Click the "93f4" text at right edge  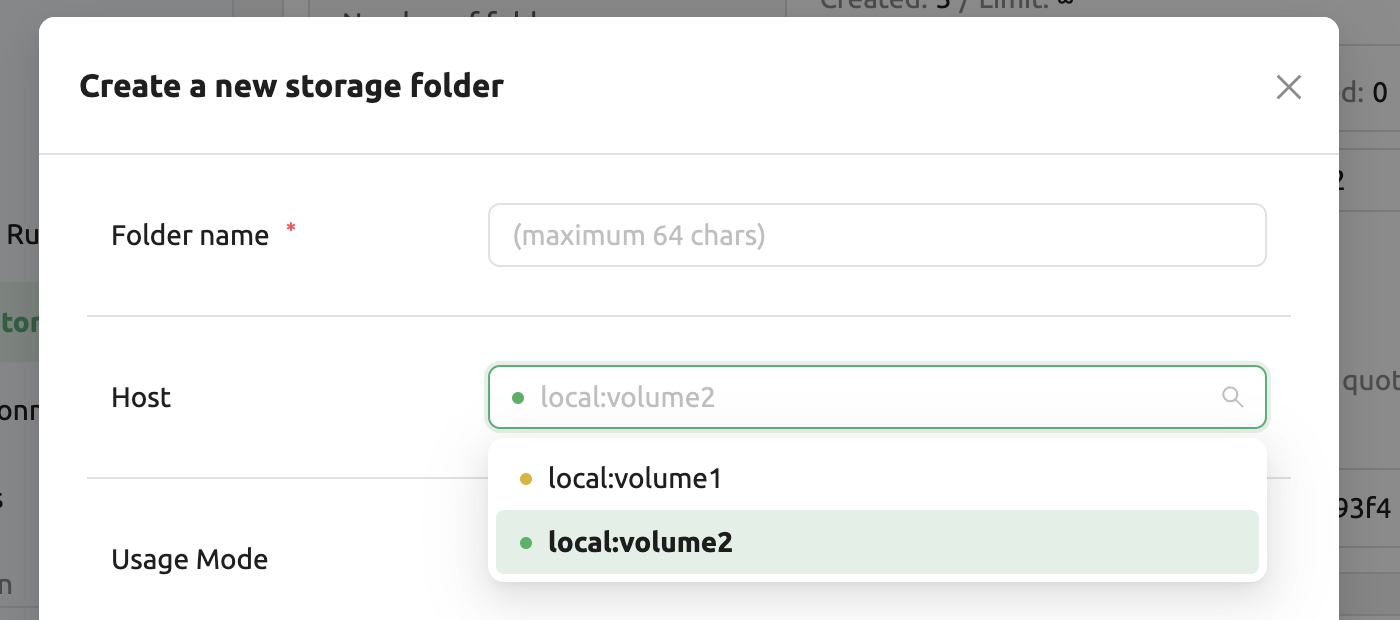[1364, 509]
